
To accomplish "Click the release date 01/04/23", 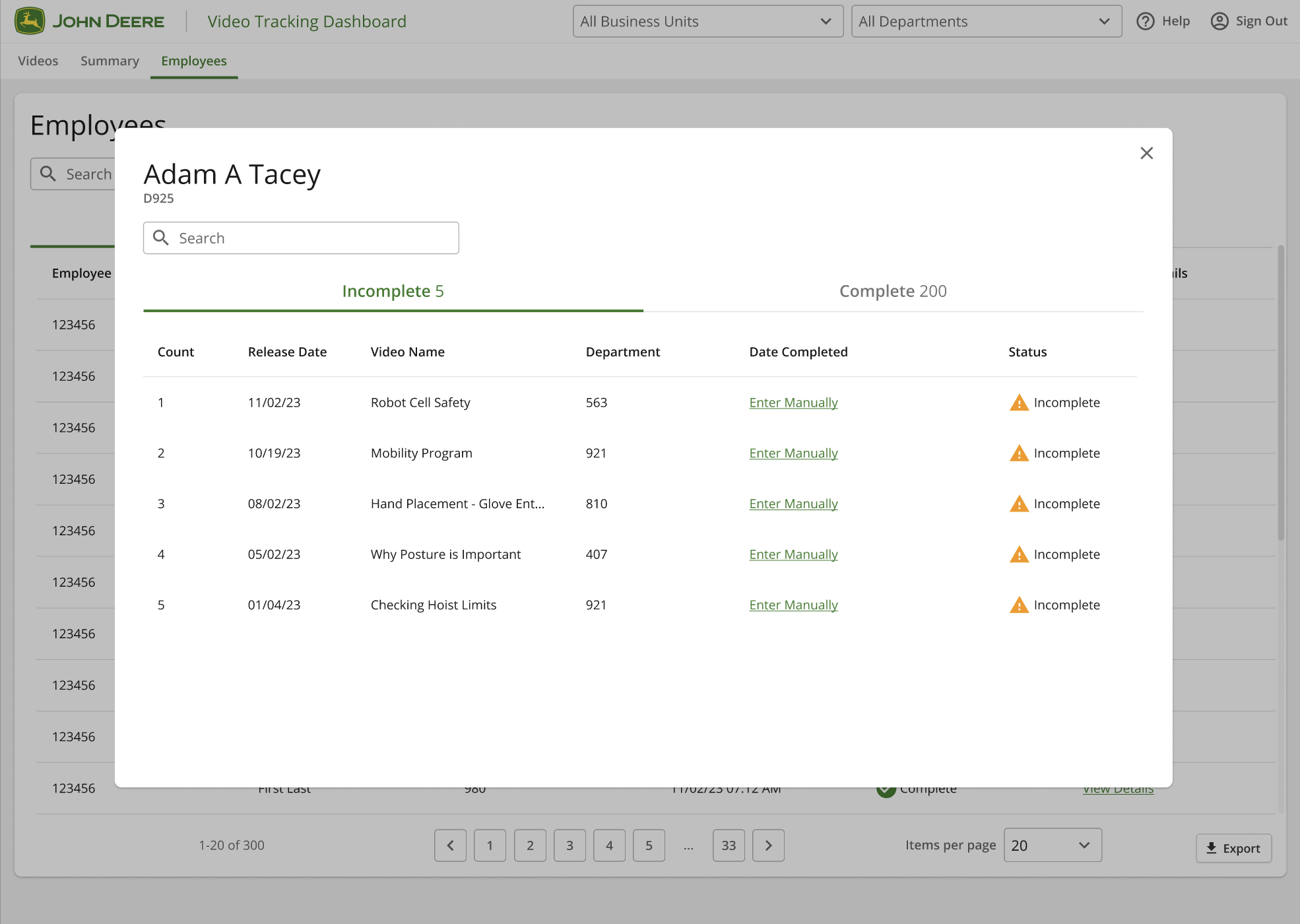I will tap(274, 605).
